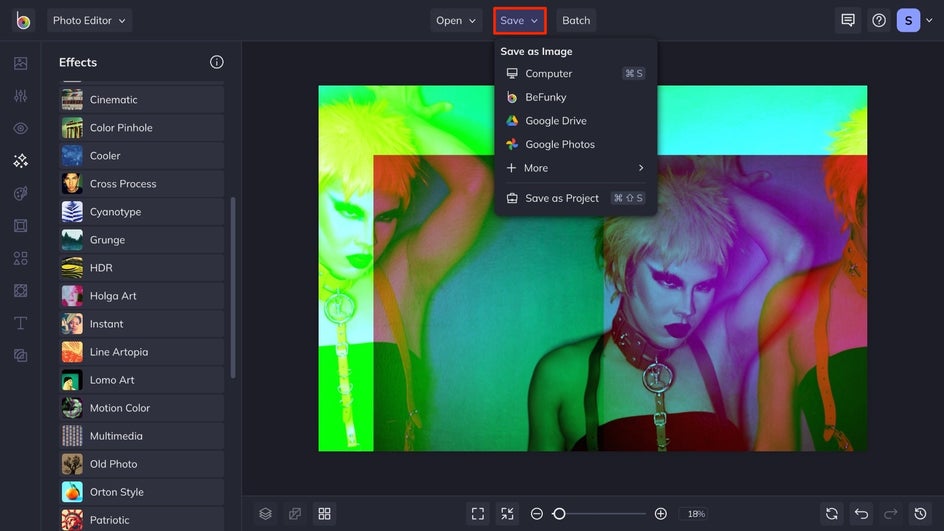This screenshot has width=944, height=531.
Task: Select the Effects sparkle sidebar icon
Action: pos(20,161)
